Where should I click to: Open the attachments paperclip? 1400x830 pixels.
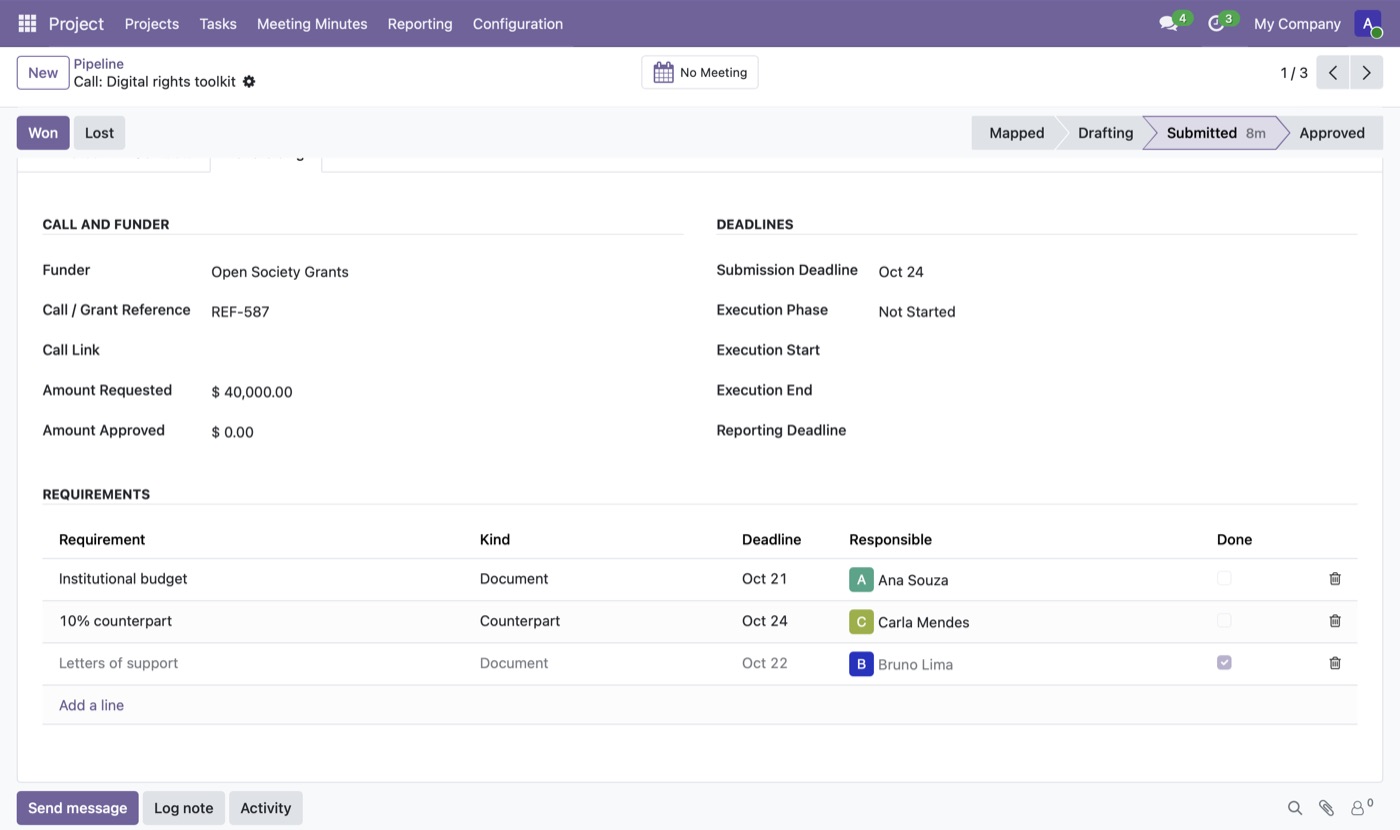[1326, 808]
